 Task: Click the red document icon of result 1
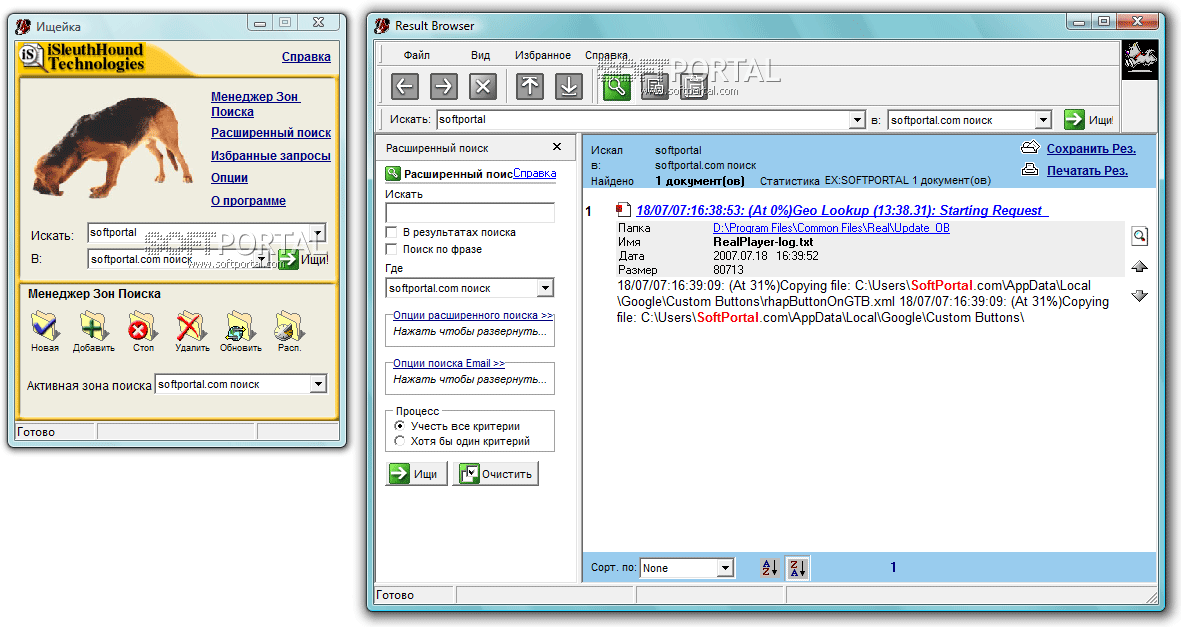(x=623, y=210)
